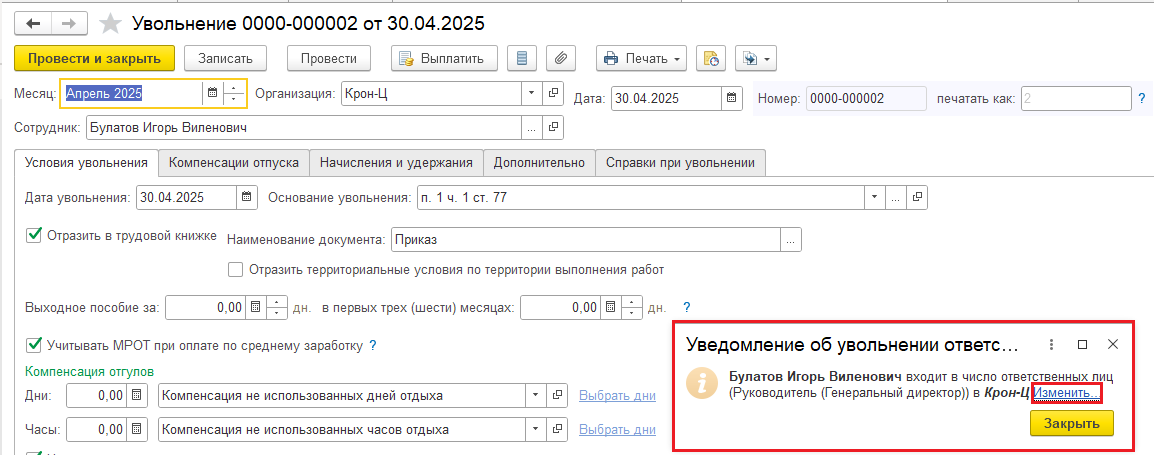Open the help question mark beside the severance fields
This screenshot has width=1154, height=455.
click(x=687, y=307)
